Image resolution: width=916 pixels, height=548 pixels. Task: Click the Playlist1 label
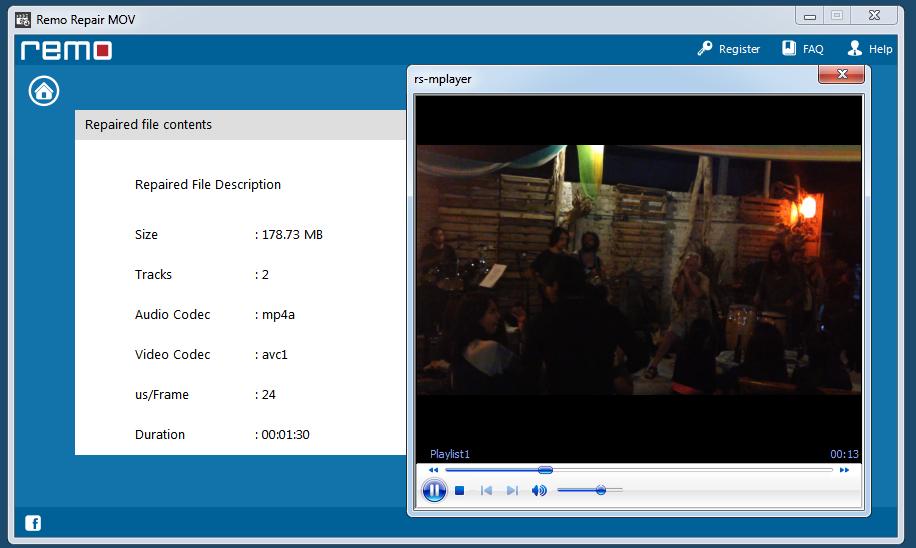click(x=450, y=454)
